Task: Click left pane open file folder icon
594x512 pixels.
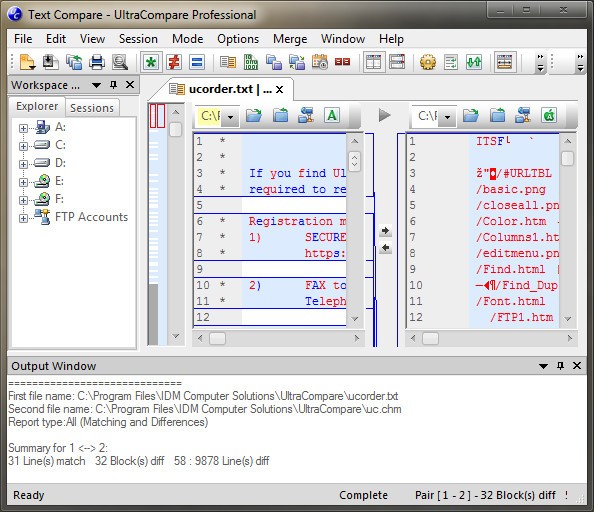Action: click(253, 115)
